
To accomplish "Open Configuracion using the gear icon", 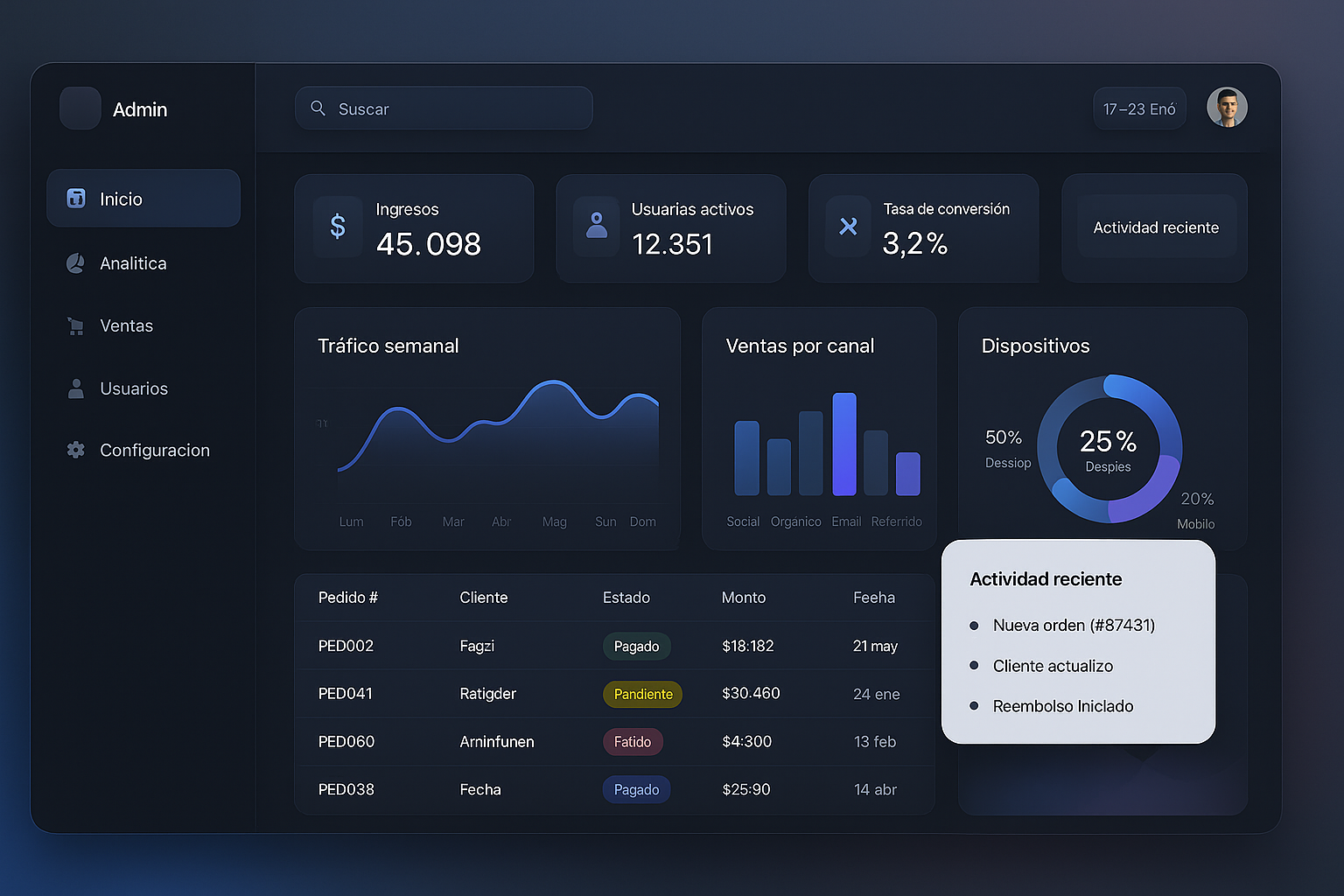I will [75, 450].
